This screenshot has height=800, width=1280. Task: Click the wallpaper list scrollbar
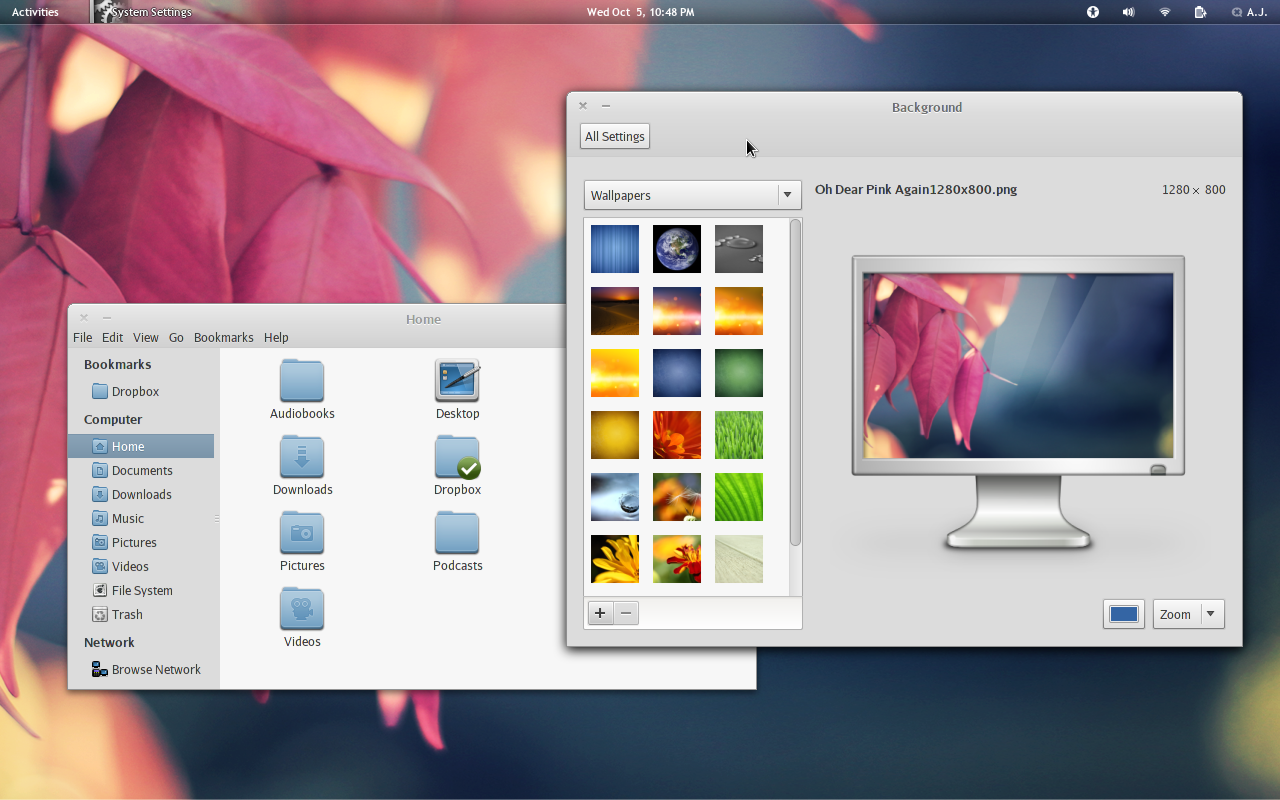[x=795, y=383]
